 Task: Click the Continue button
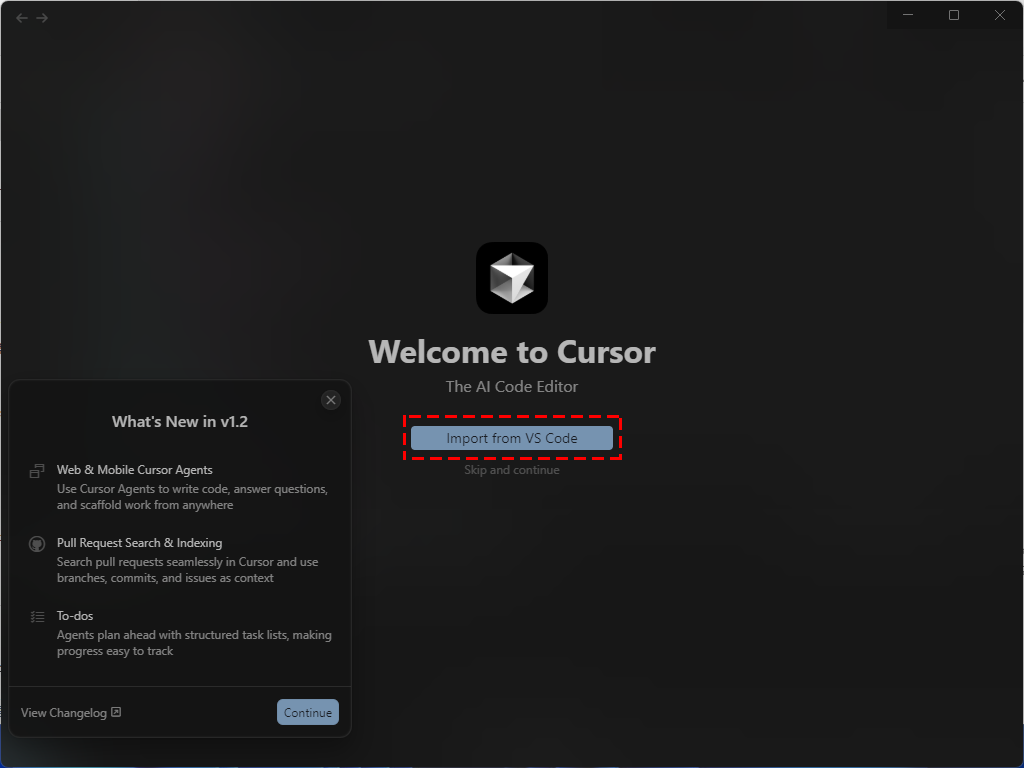click(308, 712)
